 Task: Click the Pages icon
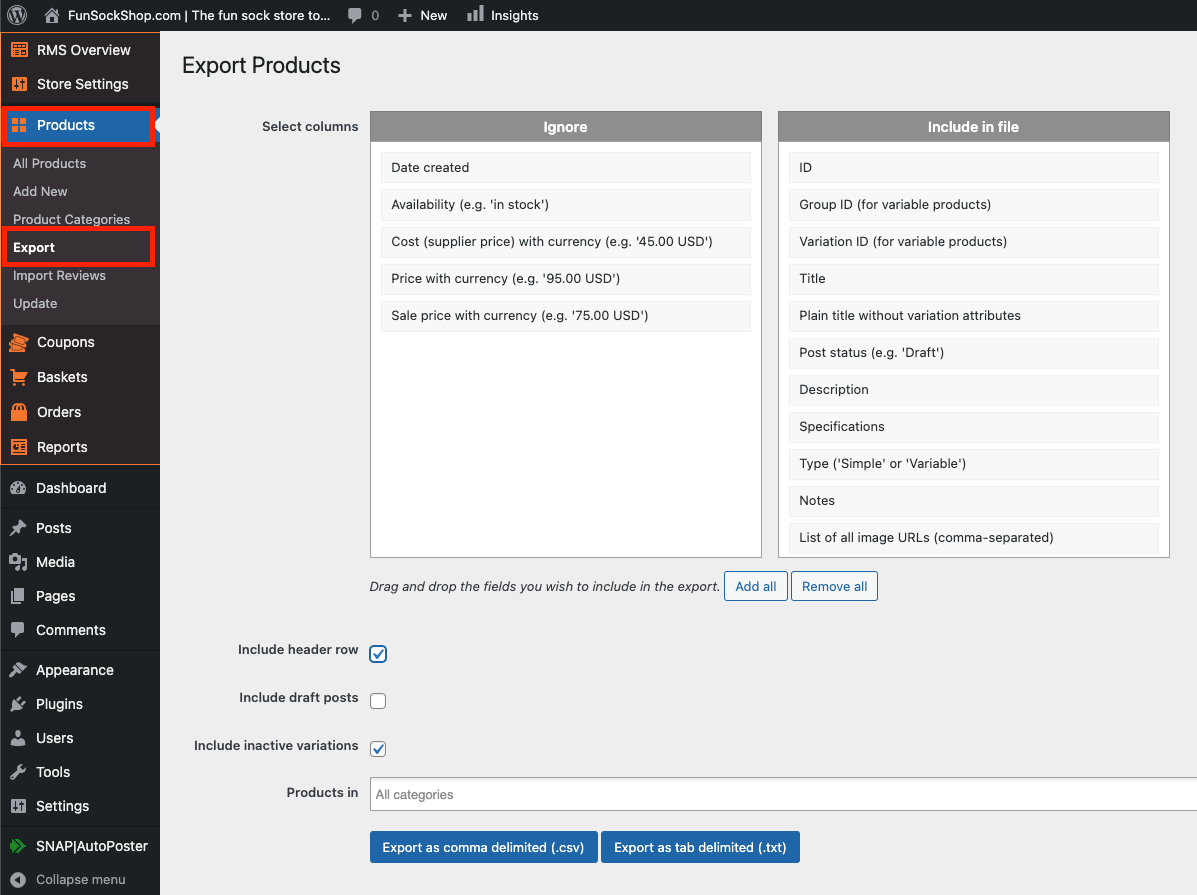(x=18, y=596)
